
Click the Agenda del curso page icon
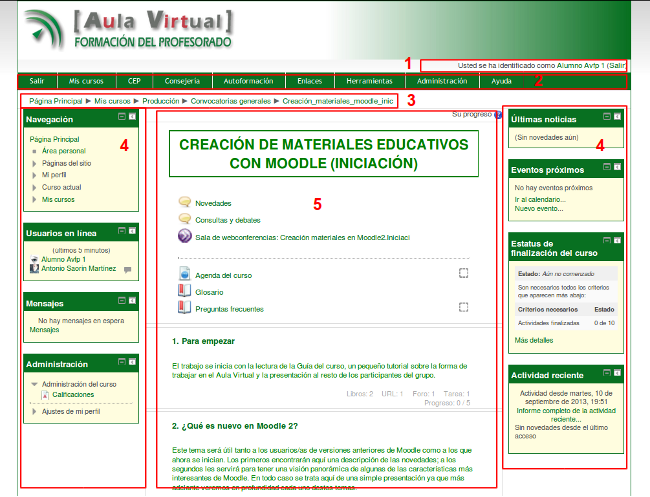click(x=184, y=273)
